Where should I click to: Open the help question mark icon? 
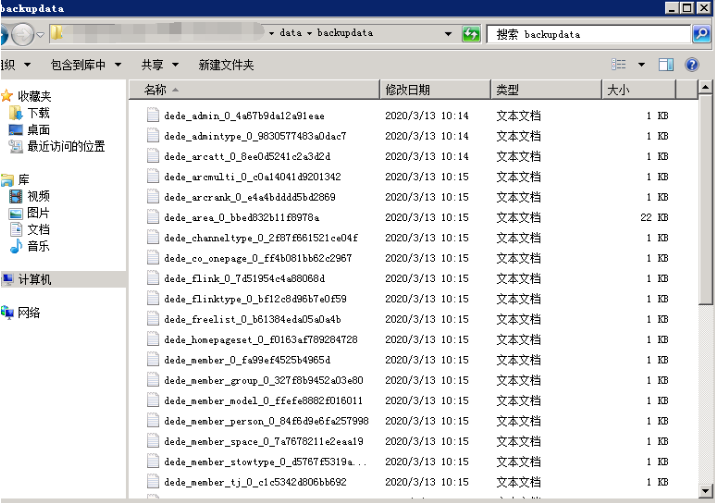[692, 65]
